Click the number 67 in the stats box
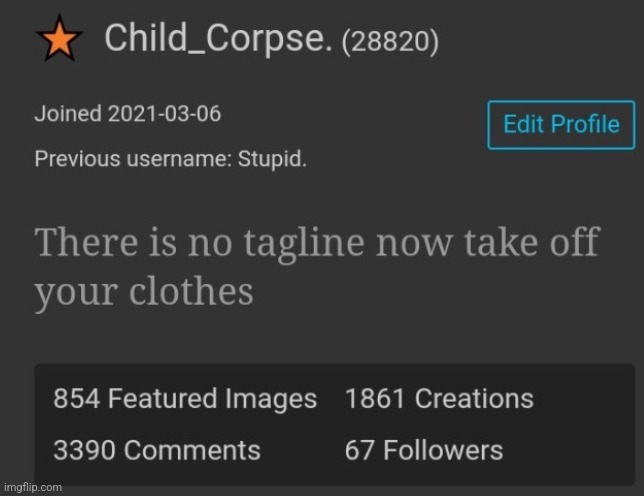This screenshot has height=496, width=644. [359, 451]
